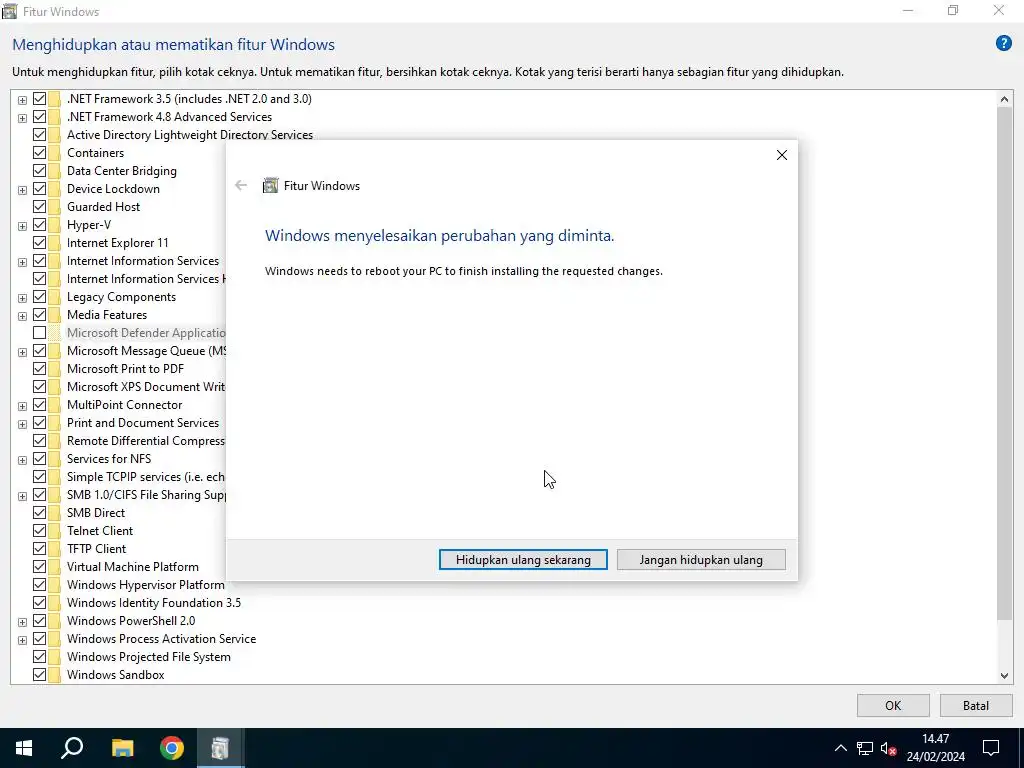This screenshot has height=768, width=1024.
Task: Click the Data Center Bridging folder icon
Action: point(55,171)
